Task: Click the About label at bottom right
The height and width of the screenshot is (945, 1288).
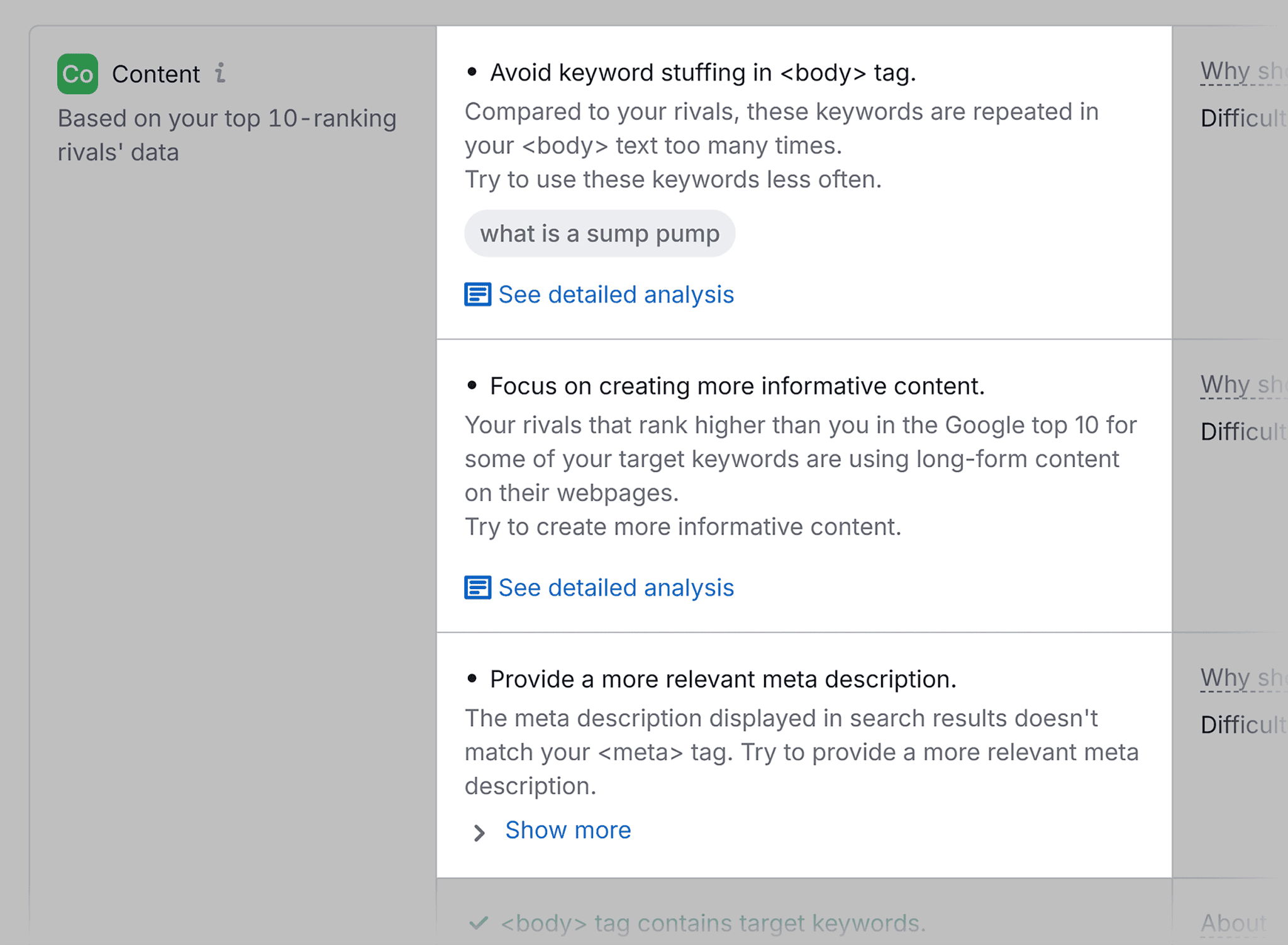Action: tap(1234, 922)
